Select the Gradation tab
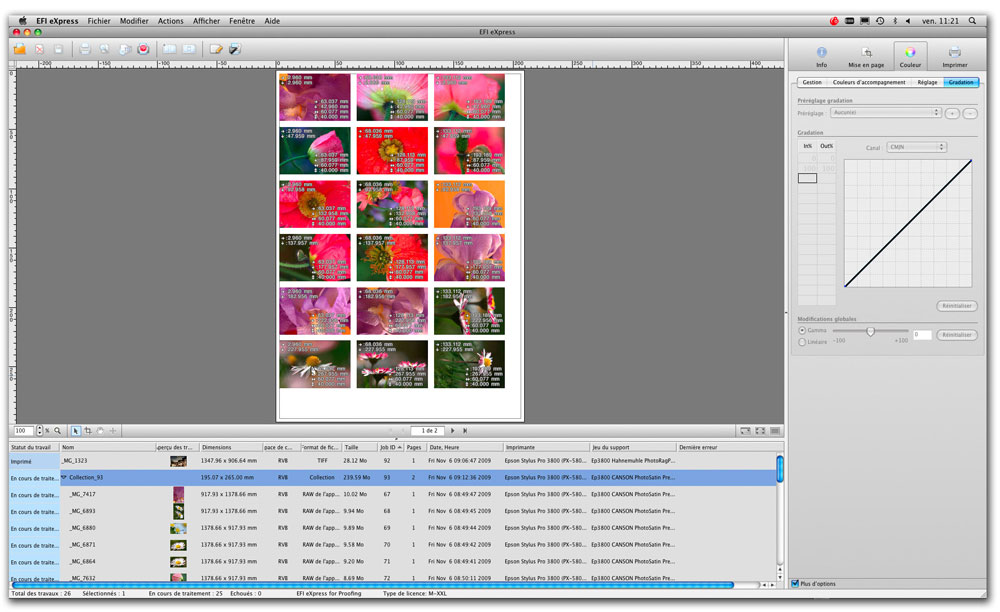This screenshot has width=1000, height=612. (x=960, y=82)
